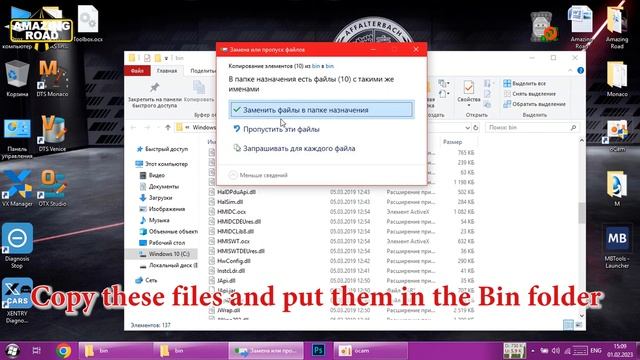Click the Свойства properties icon in the ribbon
Viewport: 640px width, 360px height.
pos(469,87)
